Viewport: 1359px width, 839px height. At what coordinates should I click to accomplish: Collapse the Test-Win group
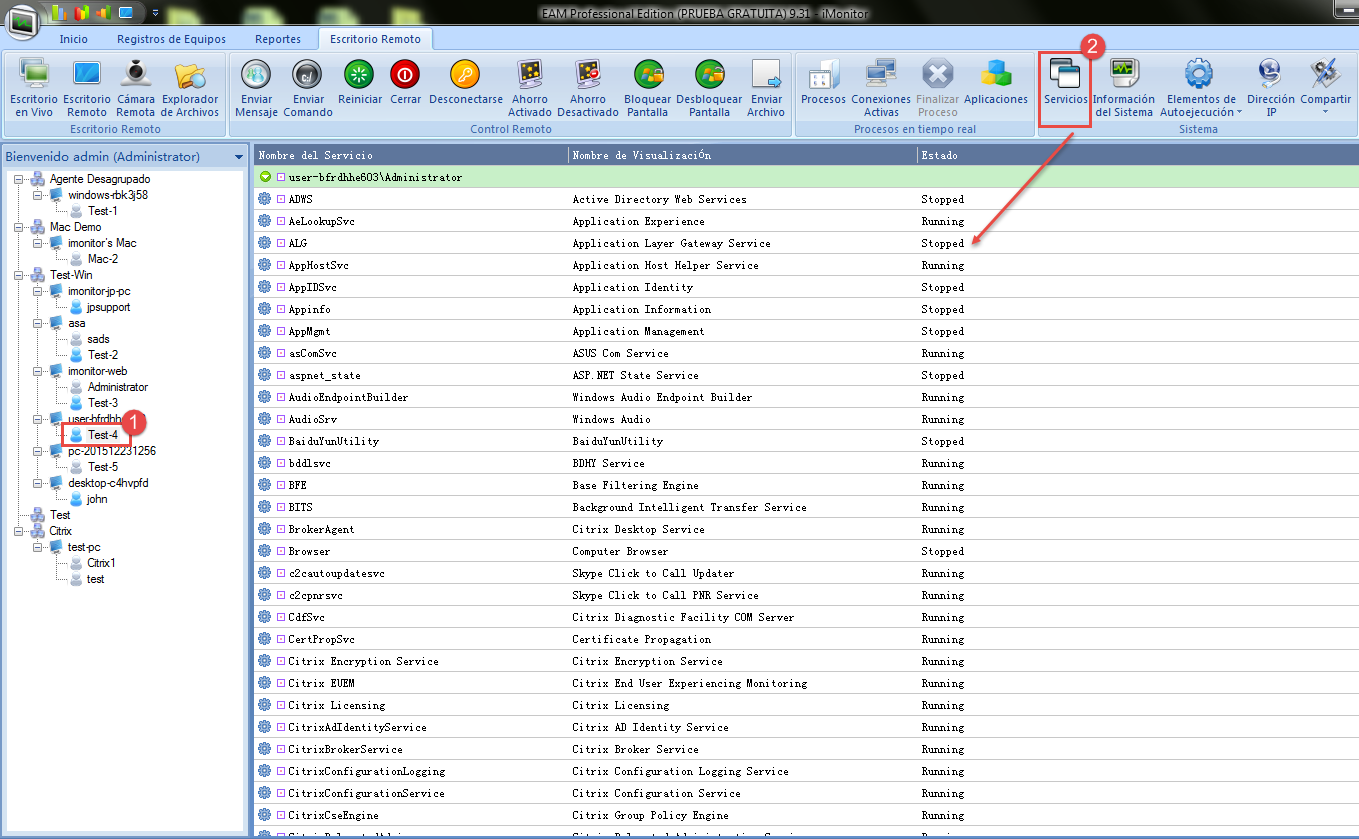[x=19, y=275]
